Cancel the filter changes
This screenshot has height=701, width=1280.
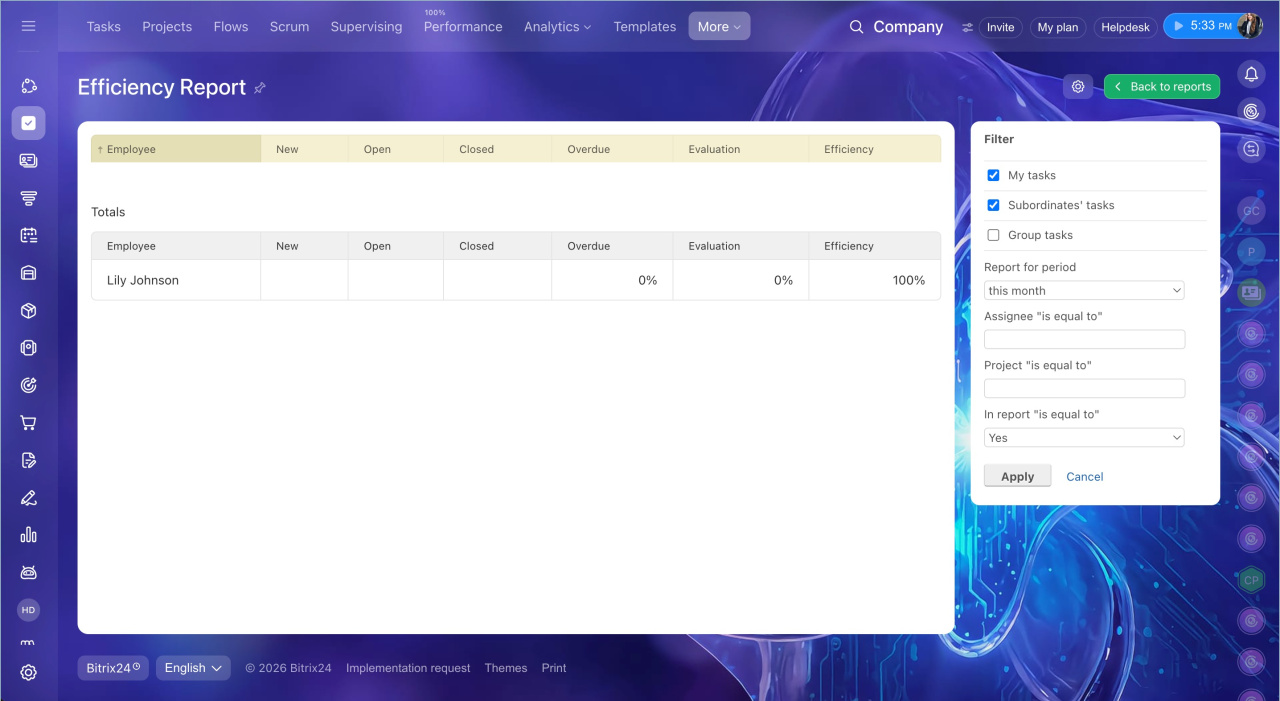tap(1084, 477)
